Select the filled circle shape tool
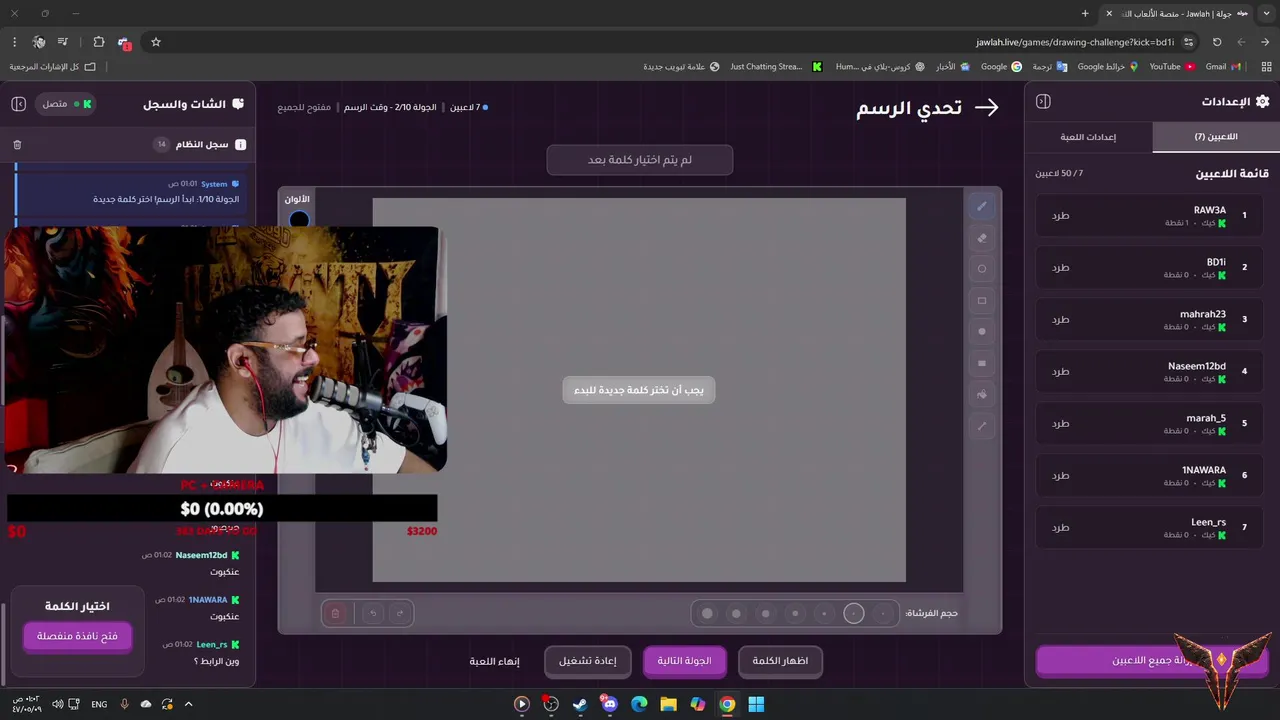 click(981, 331)
